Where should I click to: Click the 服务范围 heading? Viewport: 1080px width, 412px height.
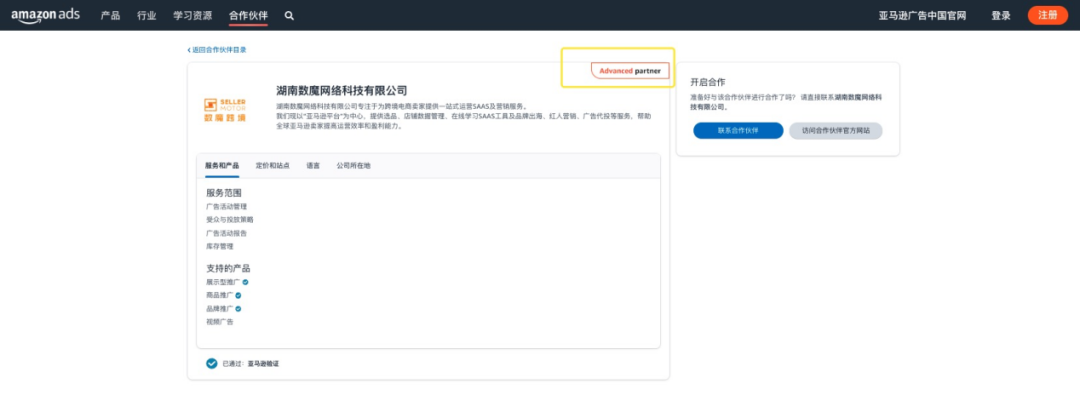(224, 193)
